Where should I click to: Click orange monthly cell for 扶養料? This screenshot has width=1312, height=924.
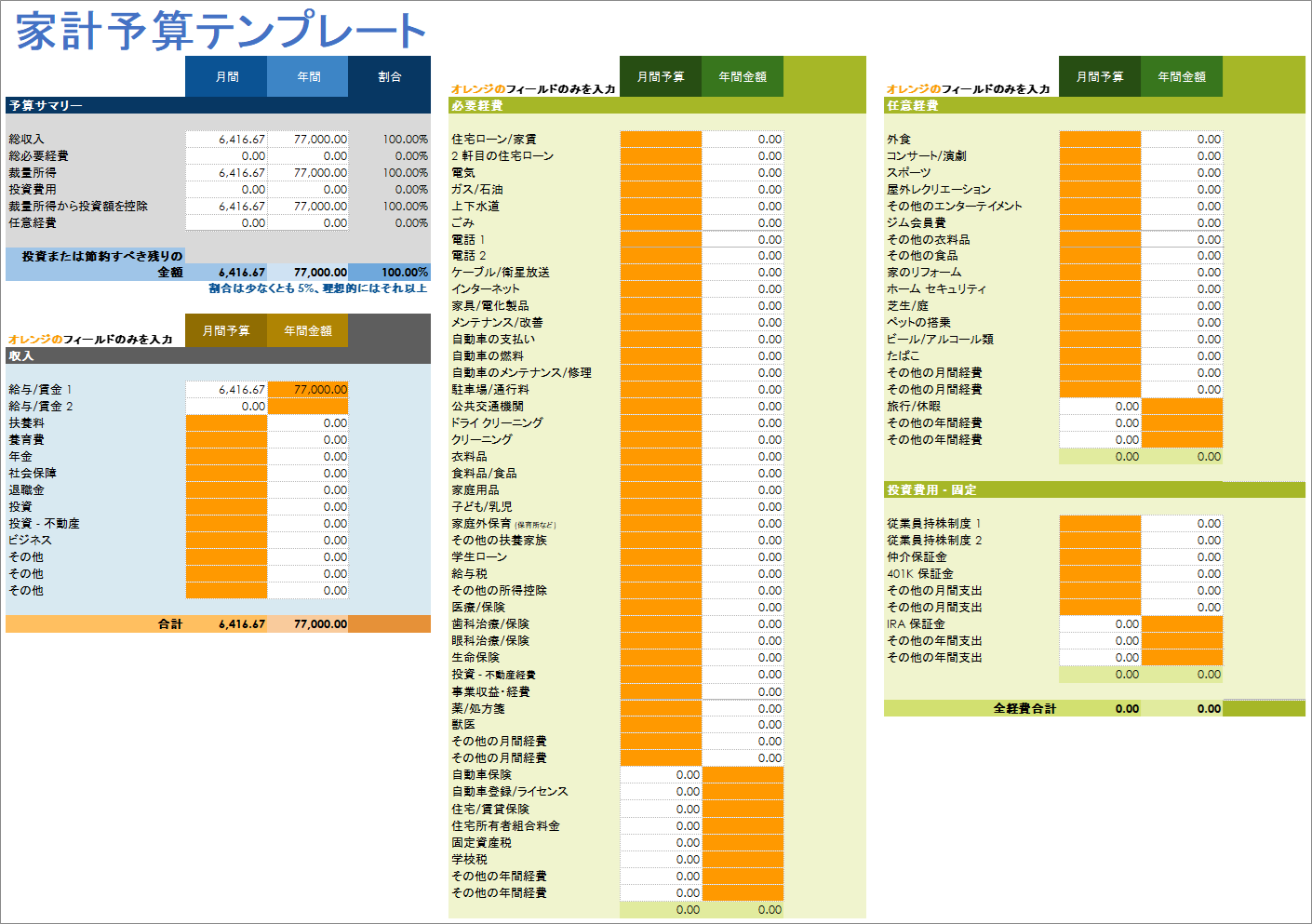226,422
